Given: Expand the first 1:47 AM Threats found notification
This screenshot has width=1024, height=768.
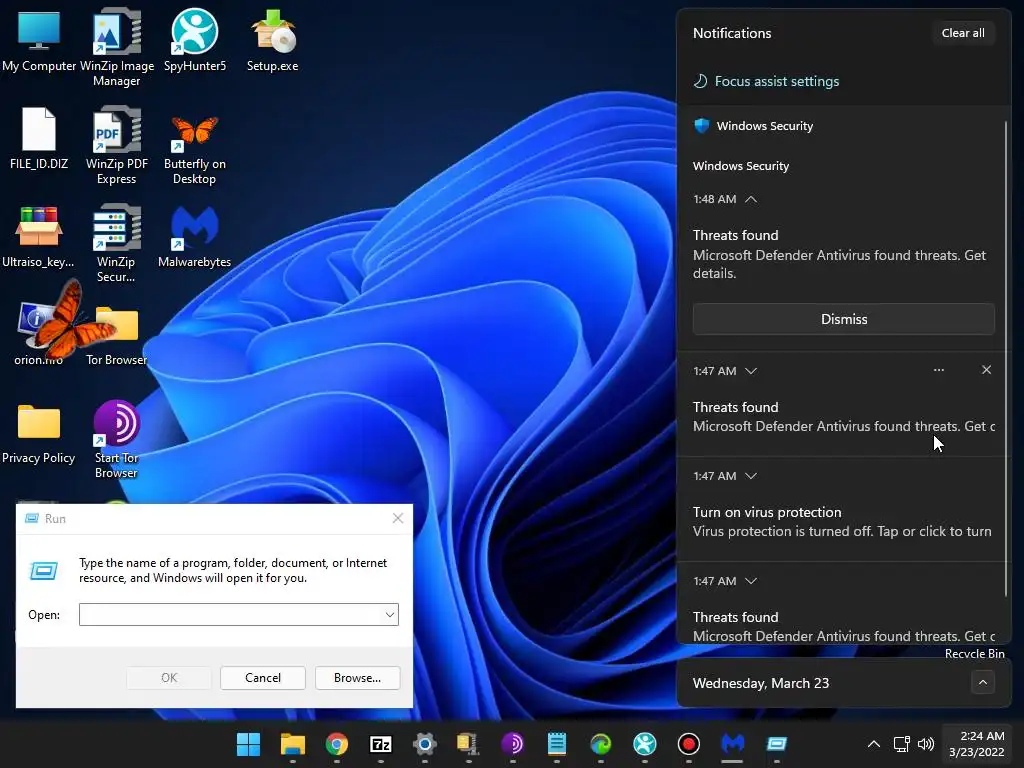Looking at the screenshot, I should pos(751,371).
